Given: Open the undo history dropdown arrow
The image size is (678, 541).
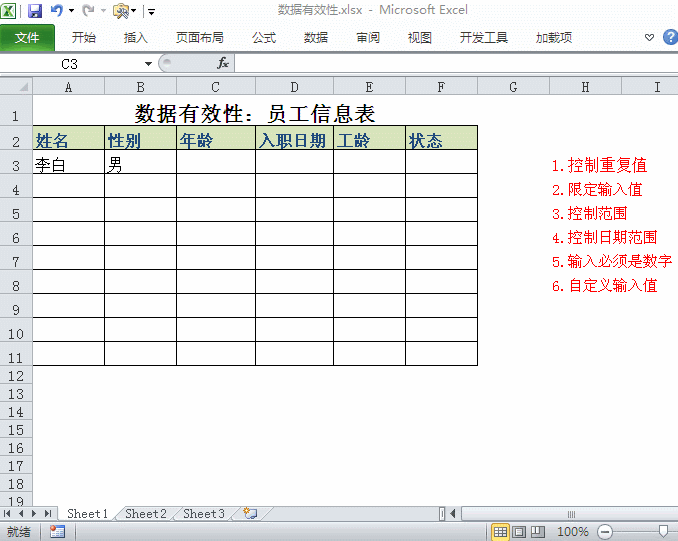Looking at the screenshot, I should click(71, 10).
